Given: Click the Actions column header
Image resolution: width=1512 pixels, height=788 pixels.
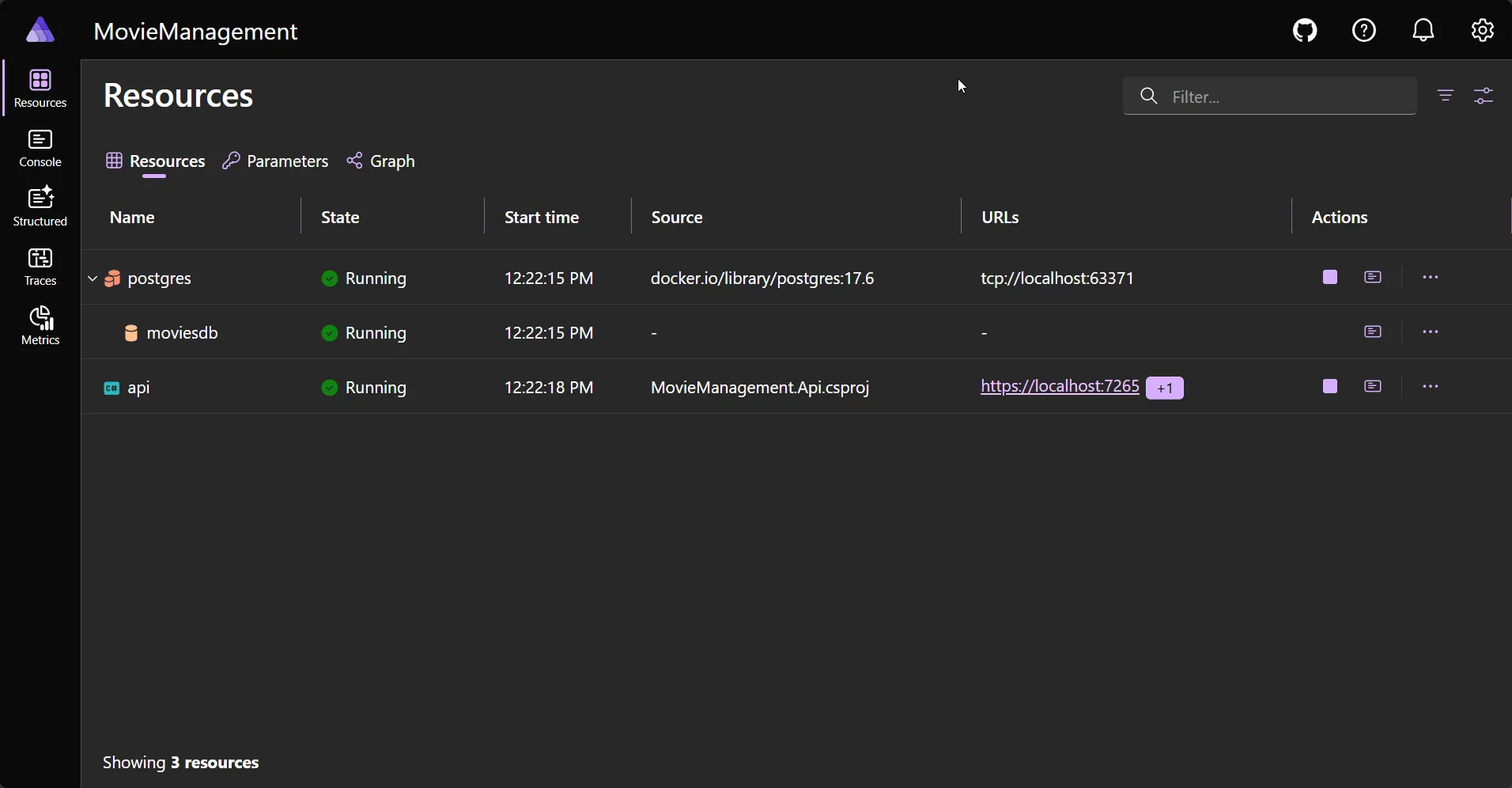Looking at the screenshot, I should (1340, 218).
